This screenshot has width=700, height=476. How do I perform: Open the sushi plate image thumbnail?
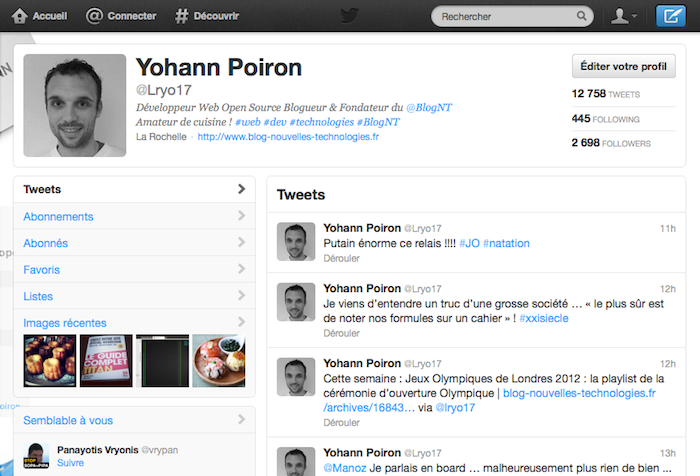coord(219,360)
